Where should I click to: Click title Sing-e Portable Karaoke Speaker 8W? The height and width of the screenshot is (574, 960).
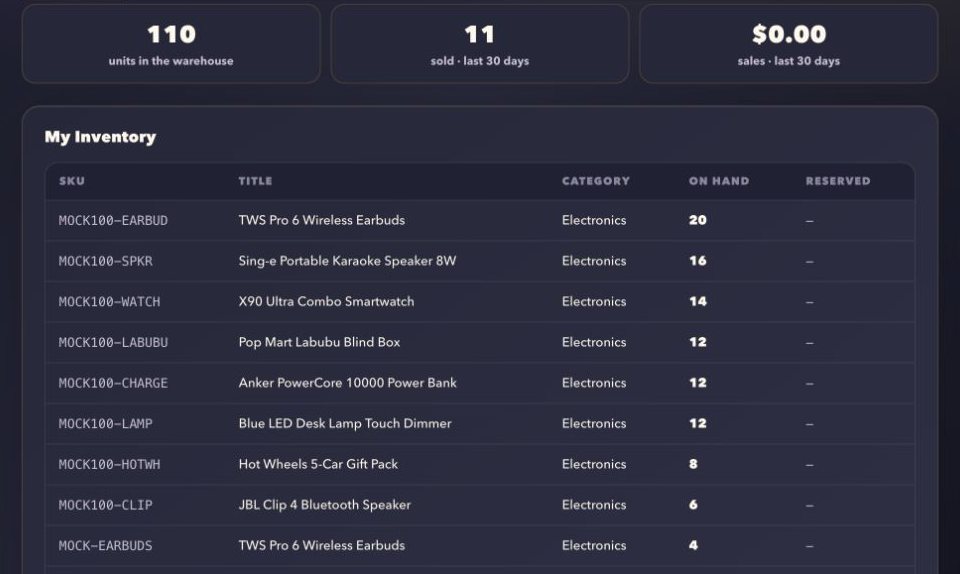pos(347,261)
